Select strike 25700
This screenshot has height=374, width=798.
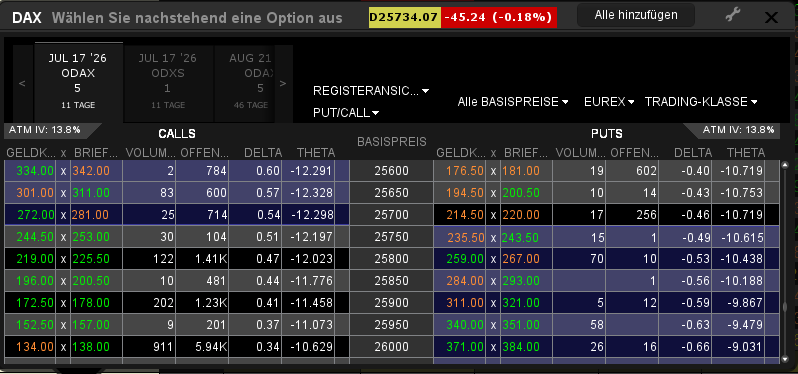point(391,215)
